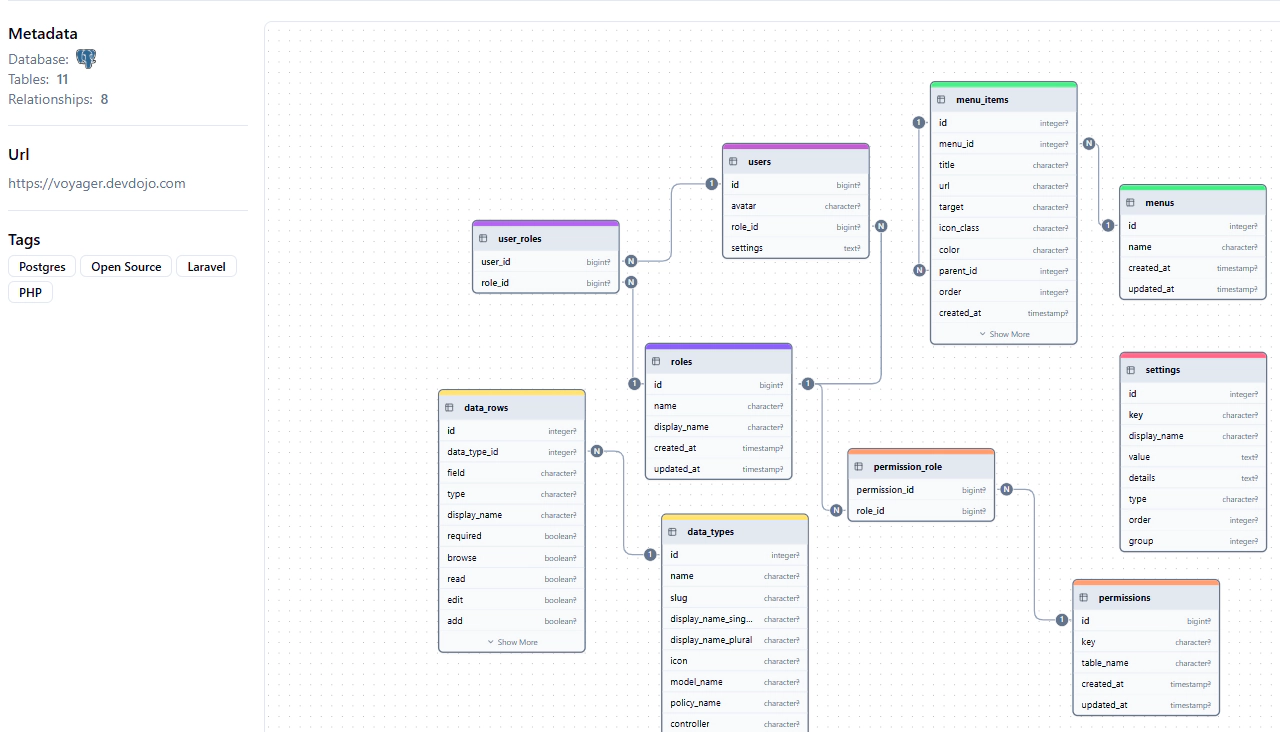The width and height of the screenshot is (1280, 732).
Task: Select the Open Source tag
Action: coord(126,267)
